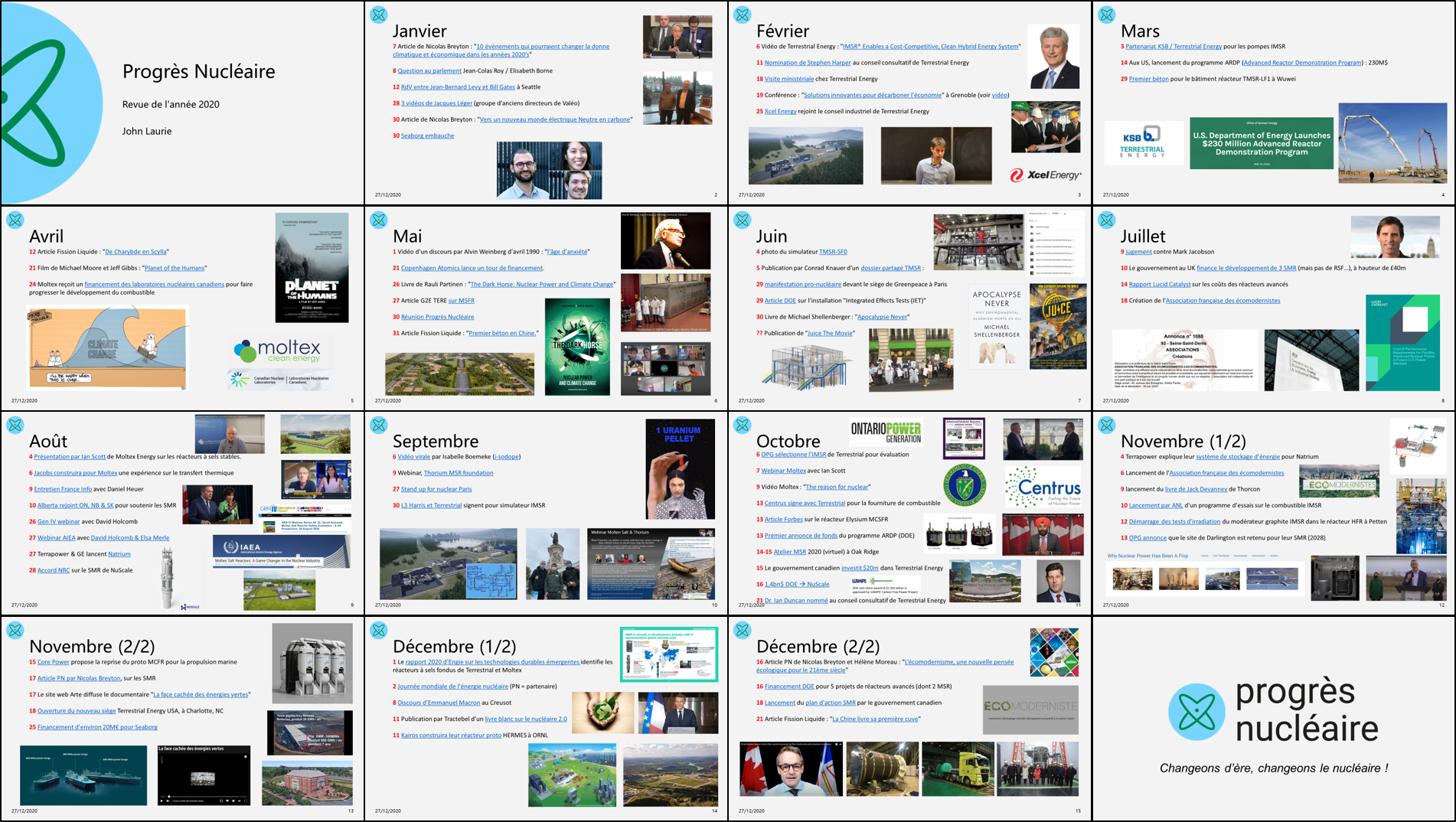The image size is (1456, 822).
Task: Open the 'Seaborg embauche' link
Action: pyautogui.click(x=427, y=136)
